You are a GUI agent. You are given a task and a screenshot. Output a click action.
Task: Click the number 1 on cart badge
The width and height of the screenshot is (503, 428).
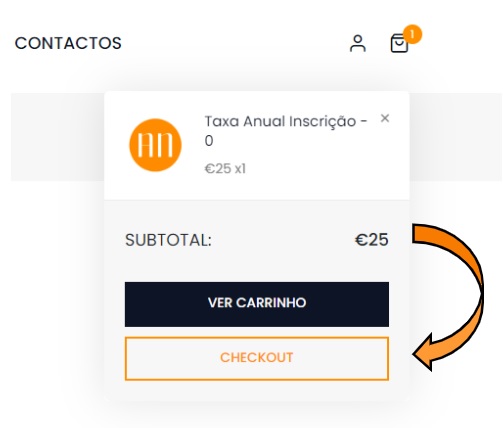tap(412, 34)
